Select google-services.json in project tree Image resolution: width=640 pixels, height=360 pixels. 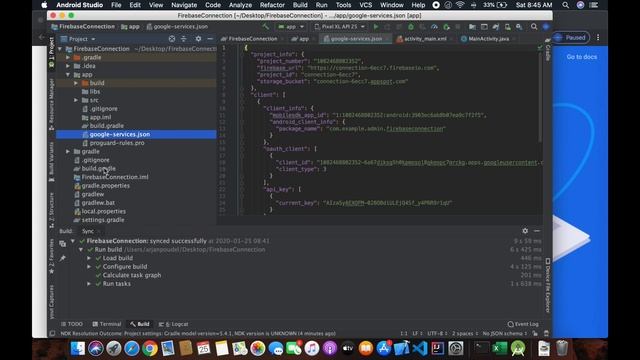coord(136,134)
